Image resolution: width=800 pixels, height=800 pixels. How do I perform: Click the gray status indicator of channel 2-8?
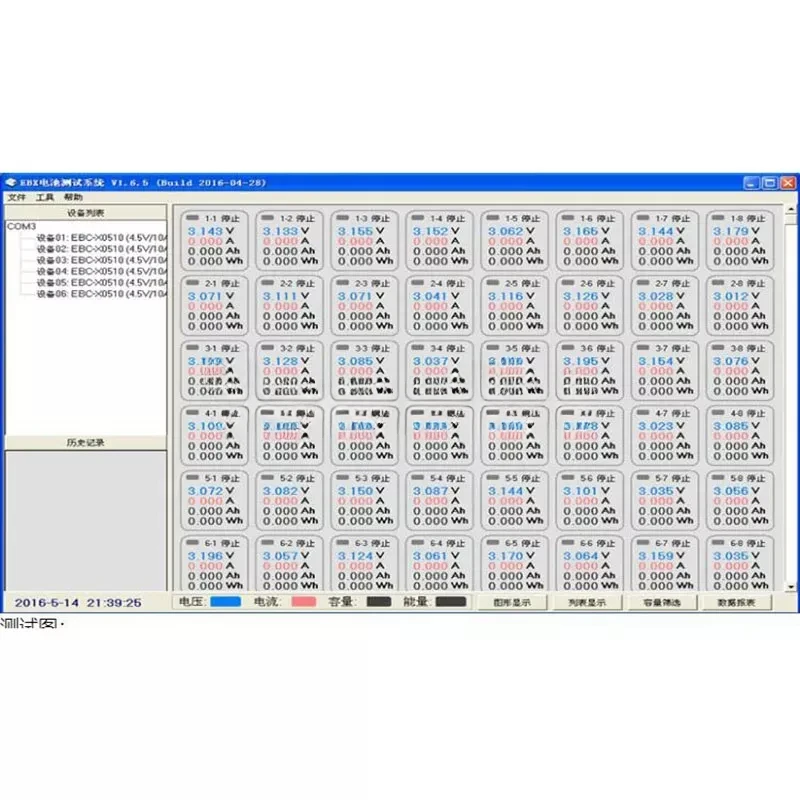(x=718, y=283)
